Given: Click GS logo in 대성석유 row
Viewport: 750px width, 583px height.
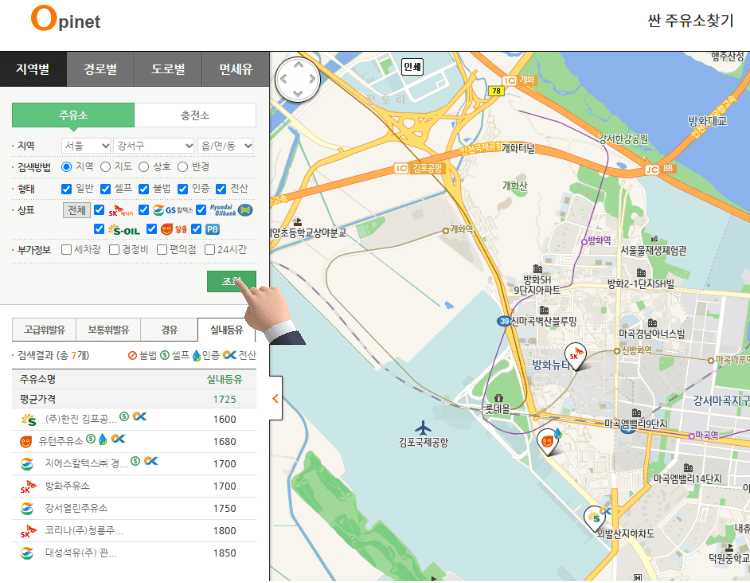Looking at the screenshot, I should pos(27,553).
